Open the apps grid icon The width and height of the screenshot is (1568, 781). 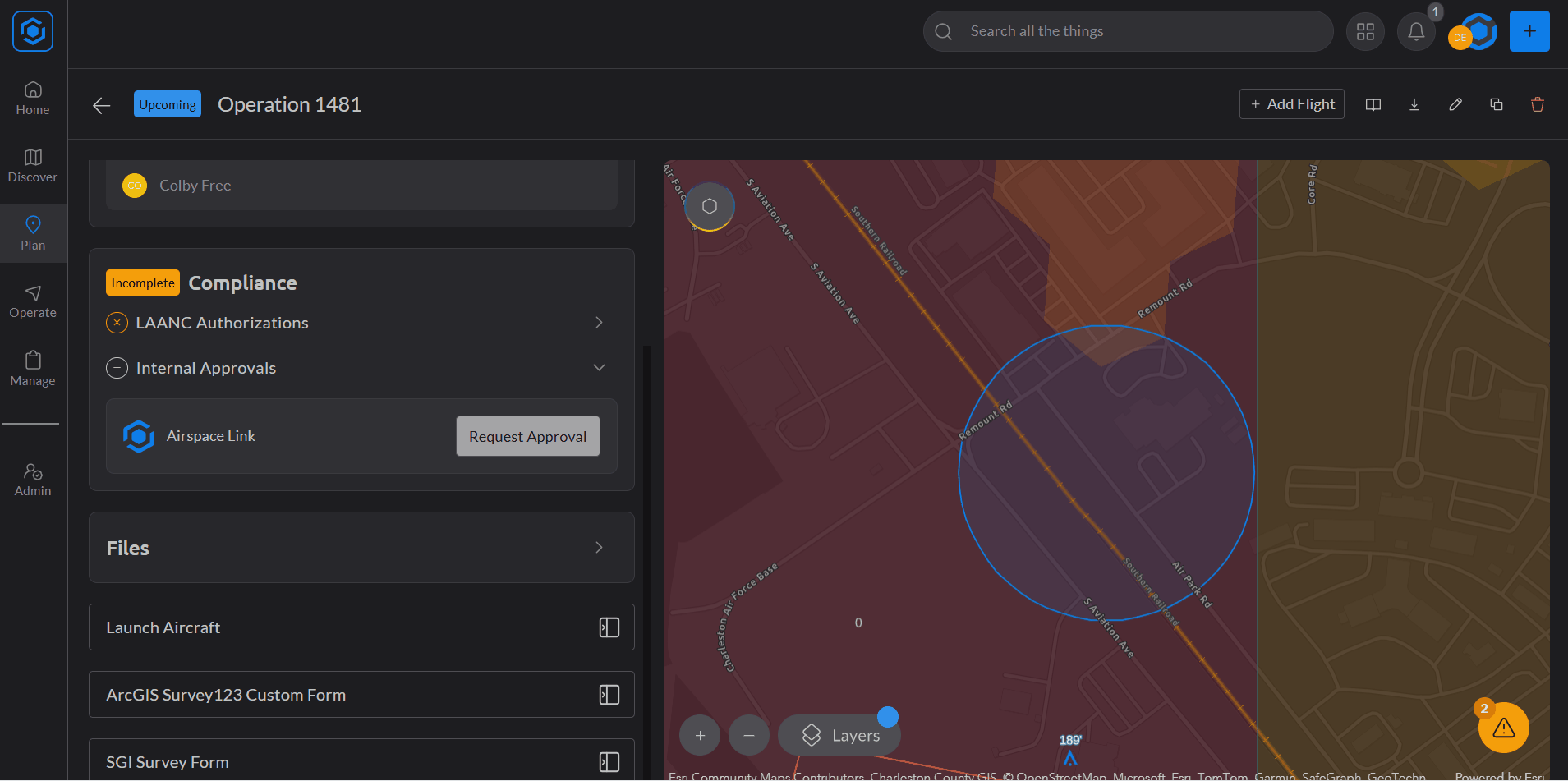1364,32
